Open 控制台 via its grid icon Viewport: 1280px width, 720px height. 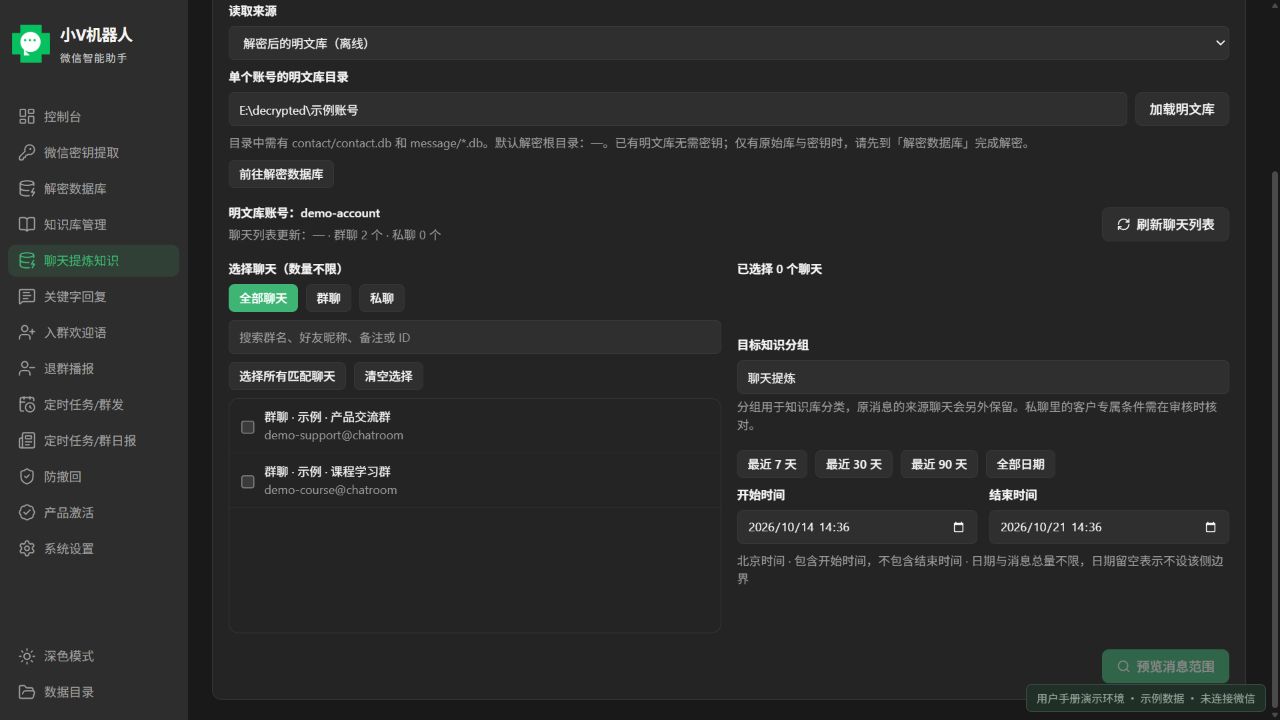[x=27, y=117]
